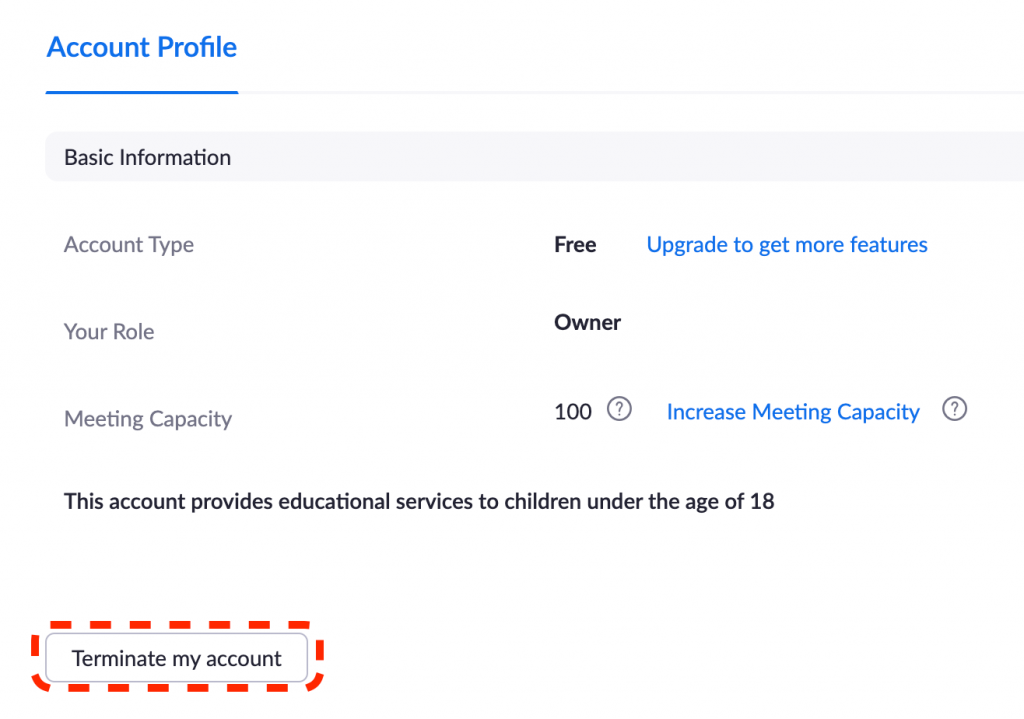Click the gray tab divider line
Screen dimensions: 1024x719
coord(631,93)
